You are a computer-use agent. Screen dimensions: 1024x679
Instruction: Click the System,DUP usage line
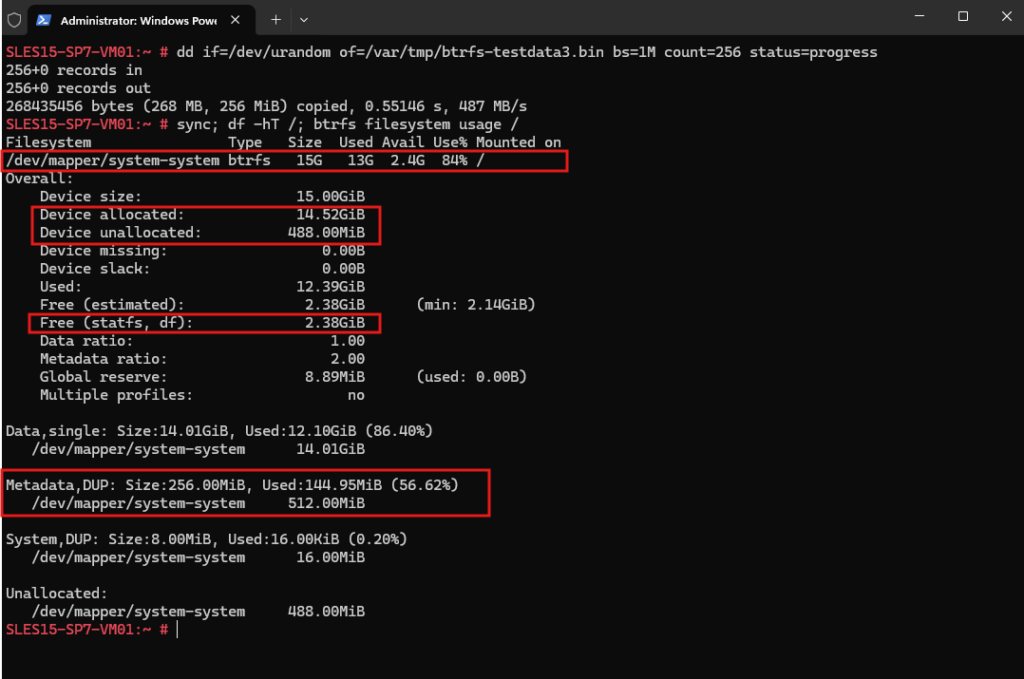click(206, 539)
